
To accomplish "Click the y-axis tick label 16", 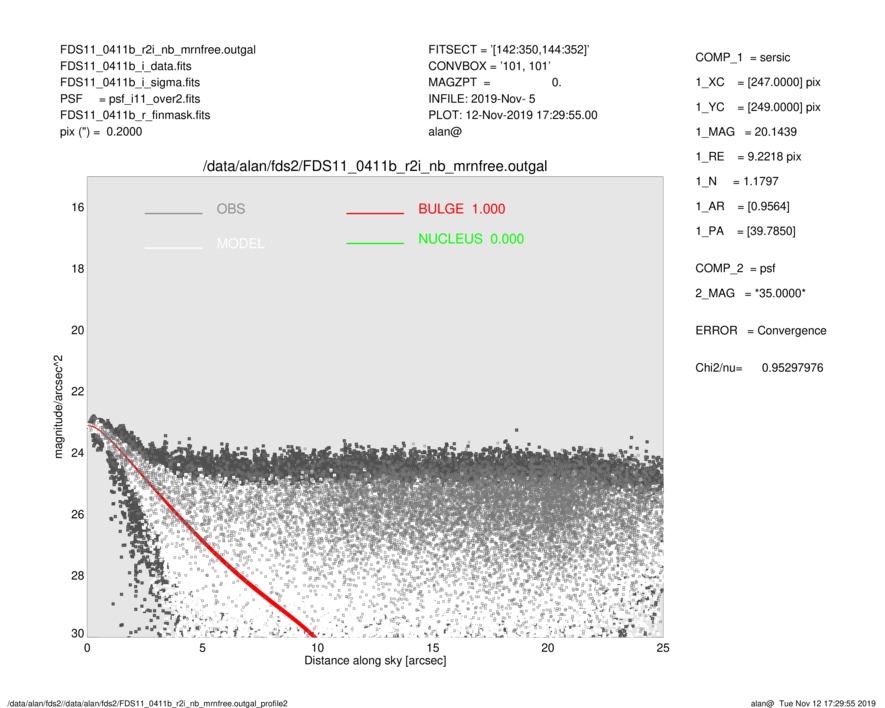I will [x=77, y=208].
